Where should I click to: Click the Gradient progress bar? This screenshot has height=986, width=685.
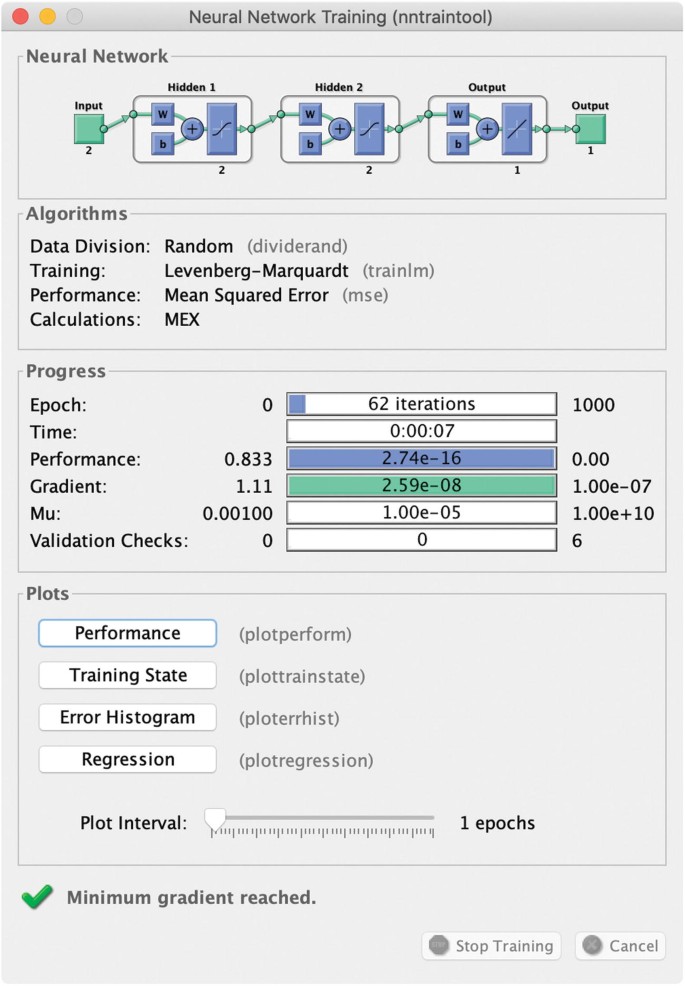pyautogui.click(x=421, y=486)
